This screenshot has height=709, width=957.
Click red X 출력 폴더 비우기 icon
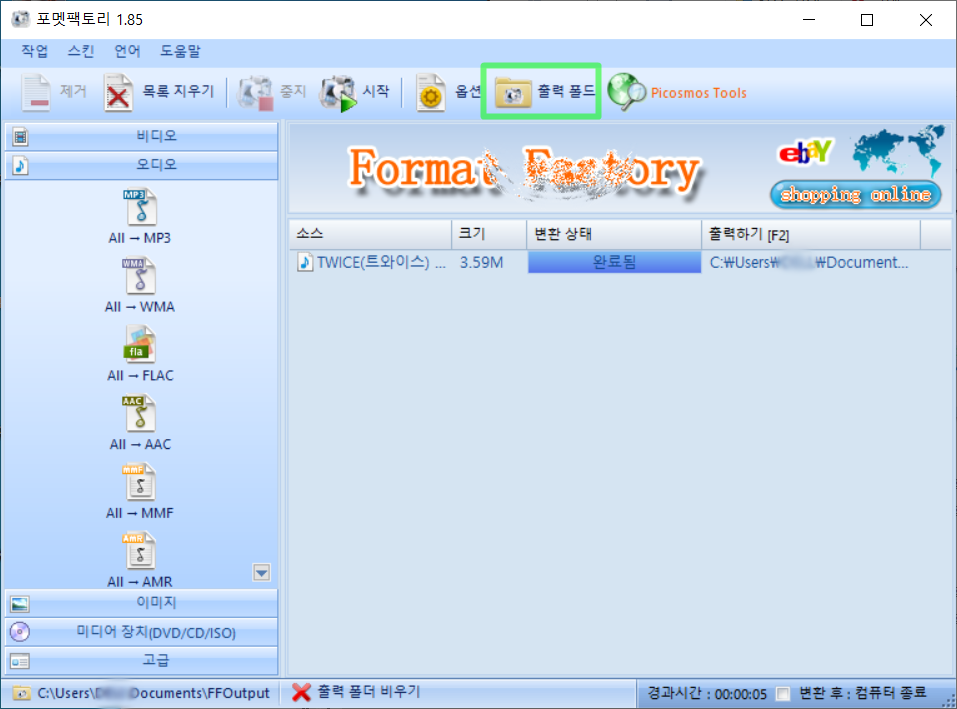(x=301, y=692)
